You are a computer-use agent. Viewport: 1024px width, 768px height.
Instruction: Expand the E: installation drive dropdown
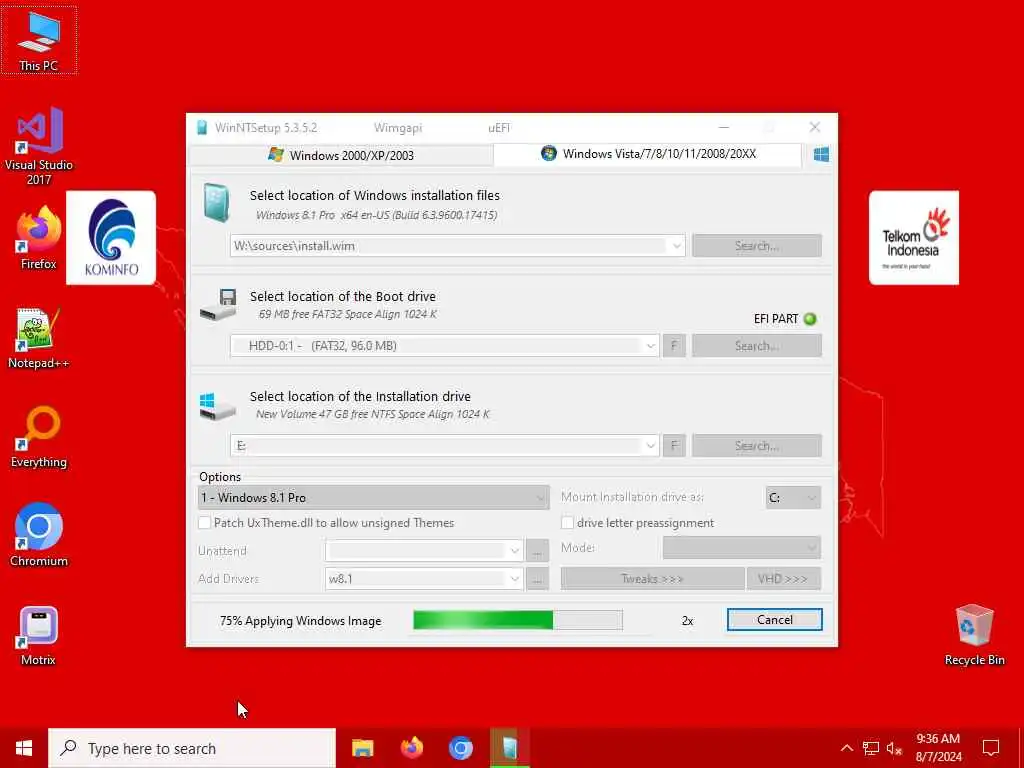[x=650, y=445]
